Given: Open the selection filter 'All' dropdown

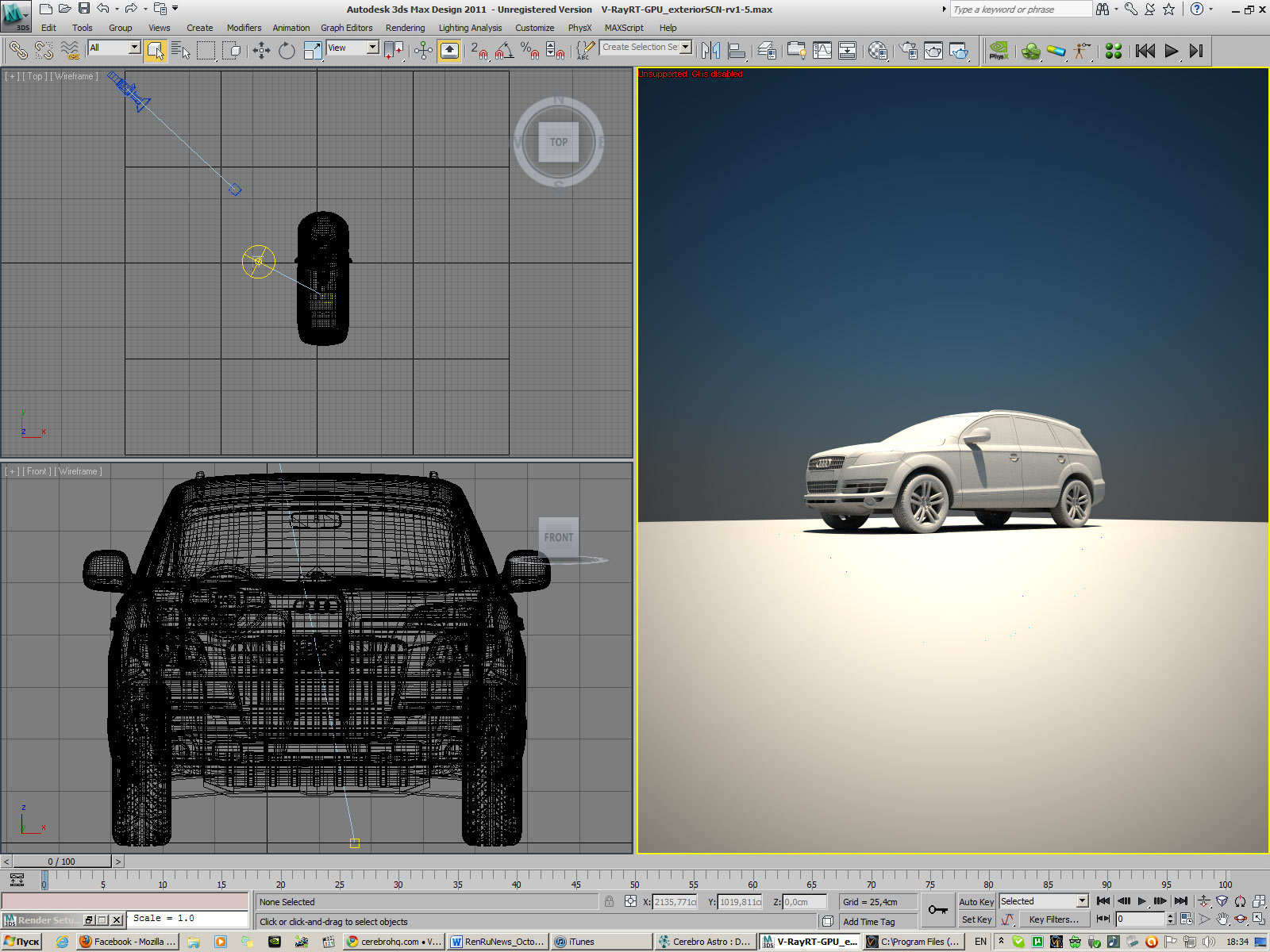Looking at the screenshot, I should 134,48.
